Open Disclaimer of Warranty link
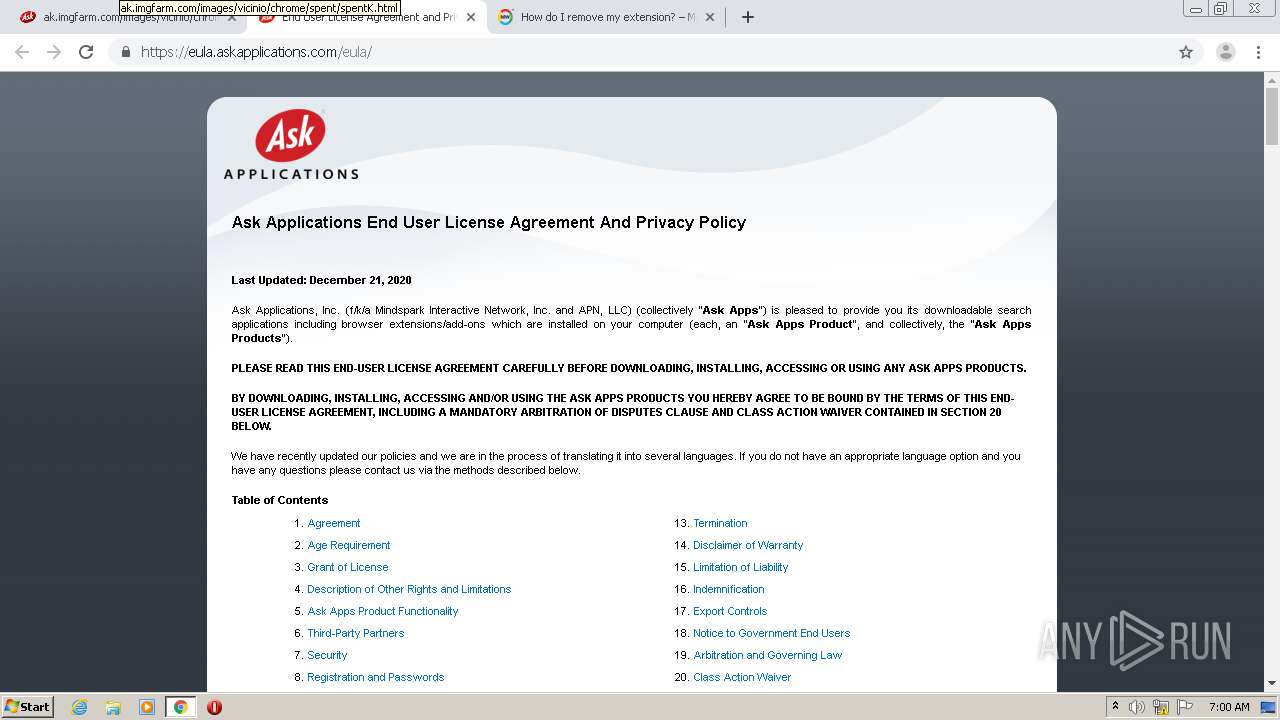1280x720 pixels. point(748,545)
